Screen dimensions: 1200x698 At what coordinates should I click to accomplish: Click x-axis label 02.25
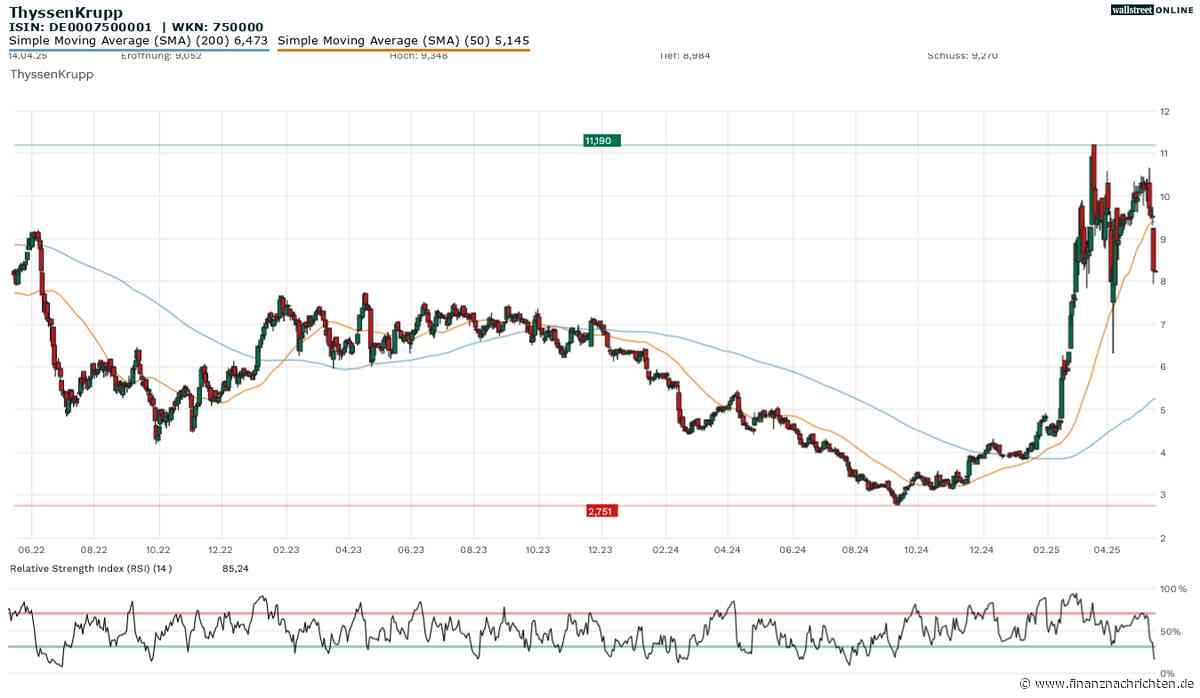pos(1047,550)
